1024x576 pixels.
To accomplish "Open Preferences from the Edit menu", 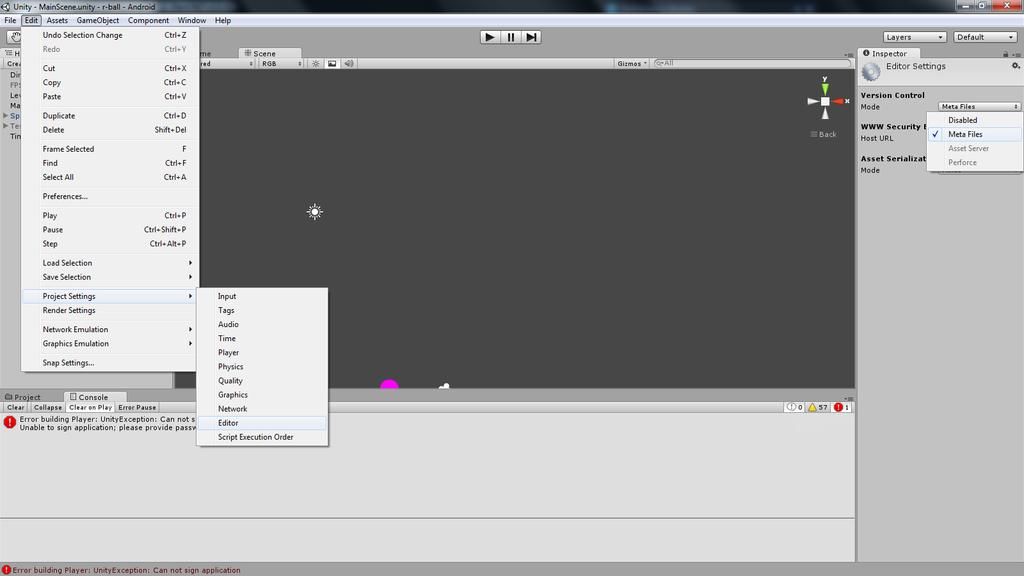I will [110, 197].
